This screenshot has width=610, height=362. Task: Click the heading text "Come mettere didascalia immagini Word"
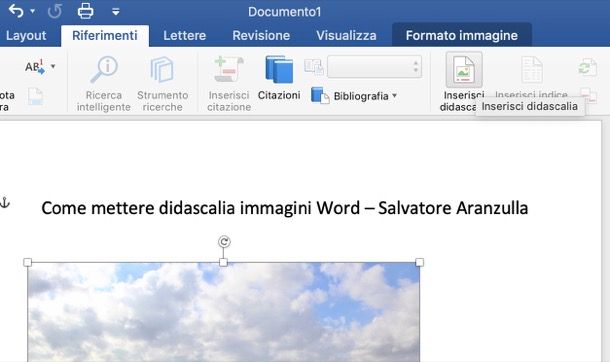click(x=201, y=208)
